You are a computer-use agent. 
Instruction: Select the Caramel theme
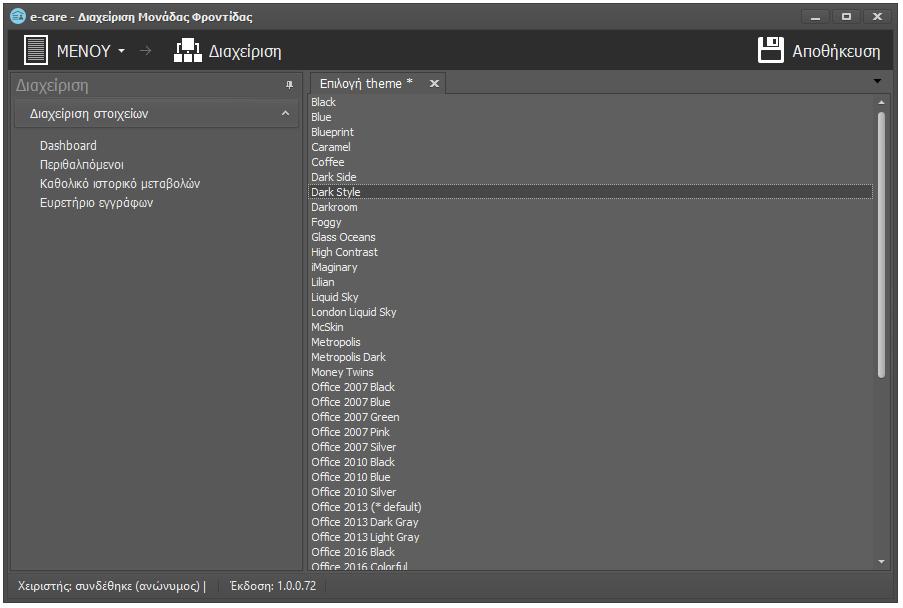pos(591,147)
